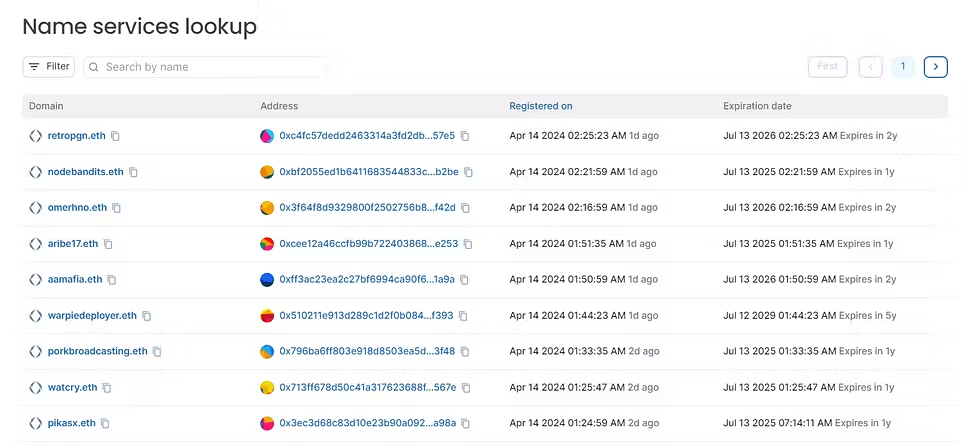Click the identicon for address 0xc4fc57de...57e5
The image size is (963, 445).
267,136
